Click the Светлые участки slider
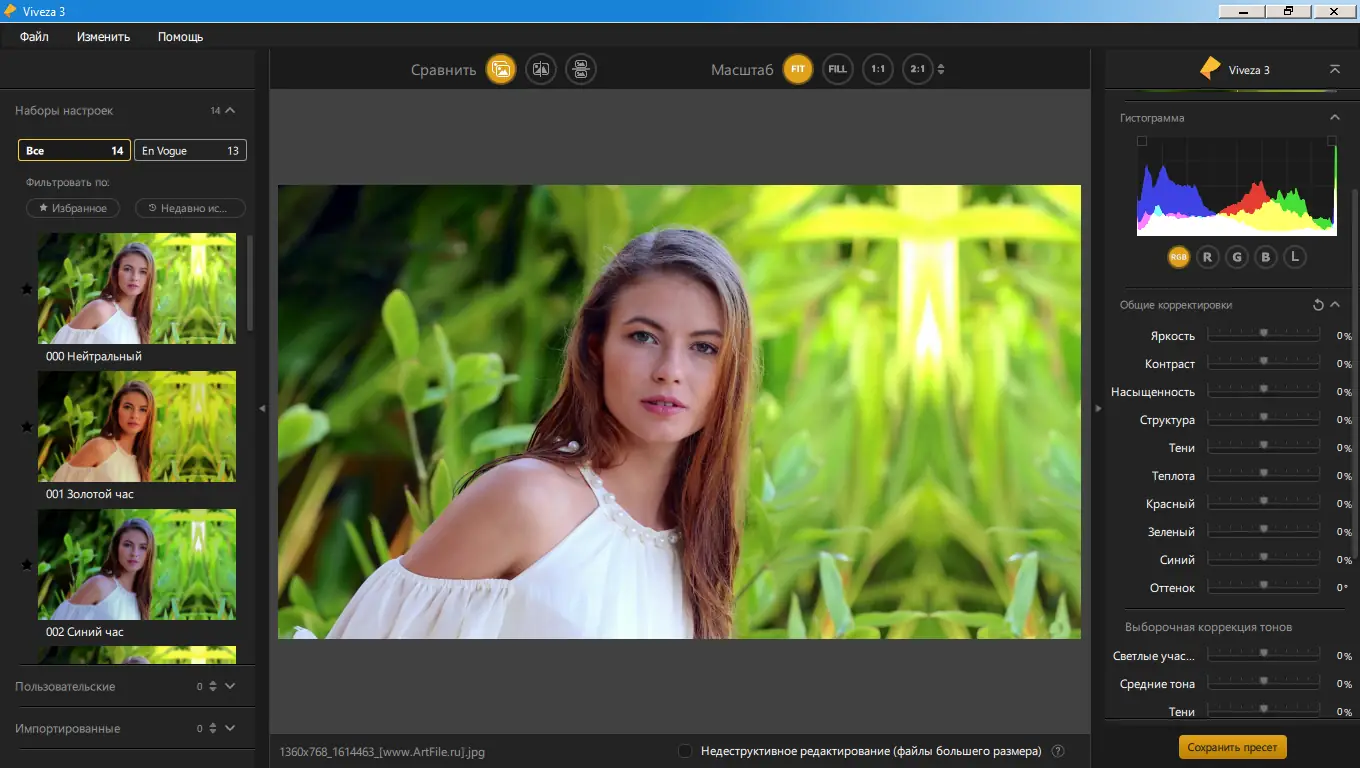This screenshot has height=768, width=1360. [x=1264, y=655]
